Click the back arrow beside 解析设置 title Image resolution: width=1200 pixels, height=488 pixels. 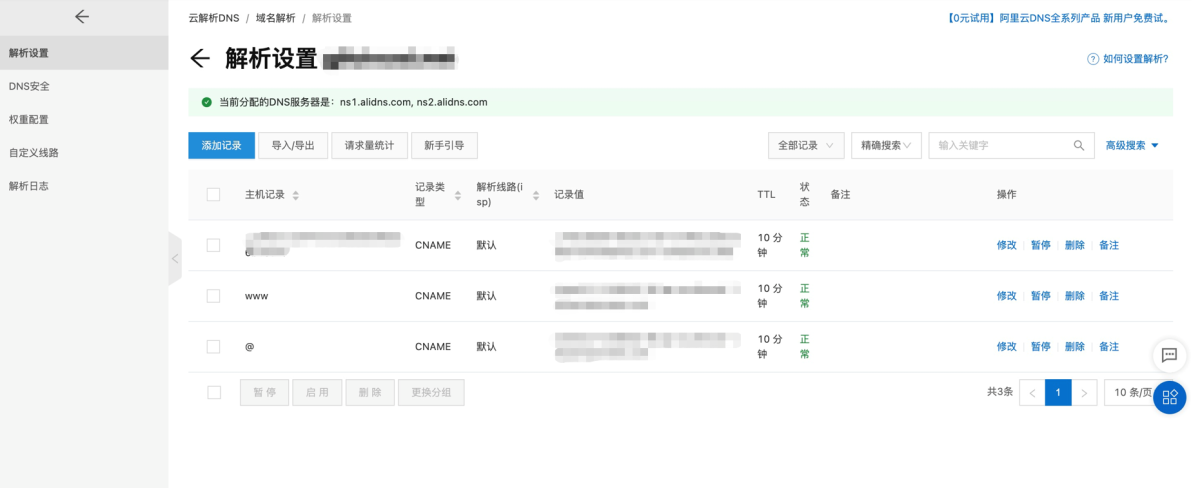200,59
